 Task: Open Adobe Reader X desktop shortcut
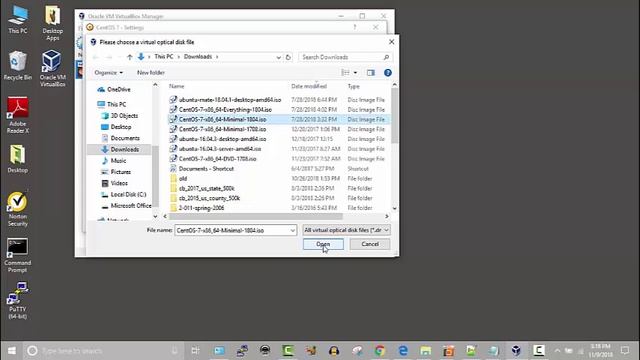click(18, 115)
